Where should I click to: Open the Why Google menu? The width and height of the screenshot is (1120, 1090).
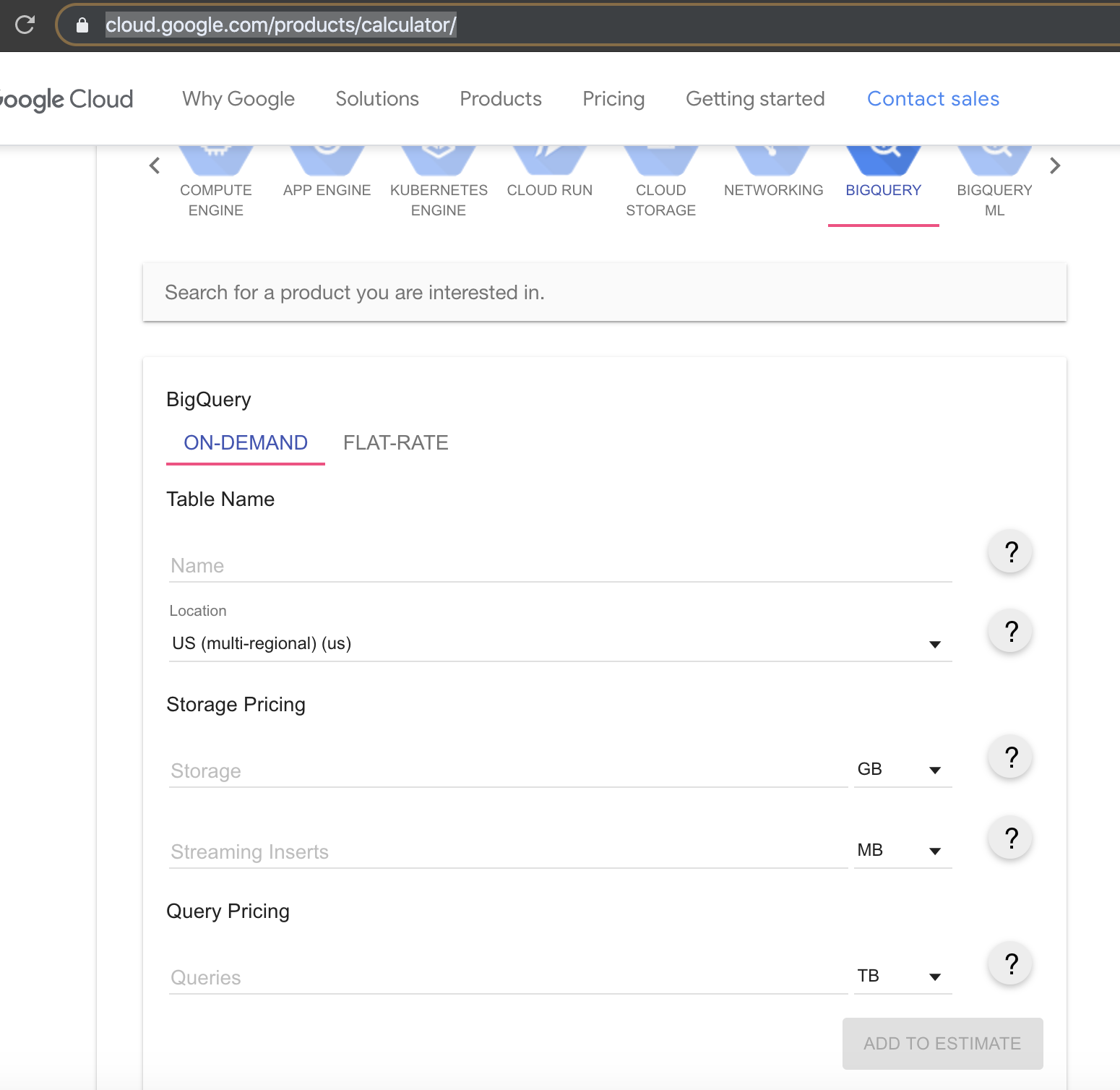point(238,99)
